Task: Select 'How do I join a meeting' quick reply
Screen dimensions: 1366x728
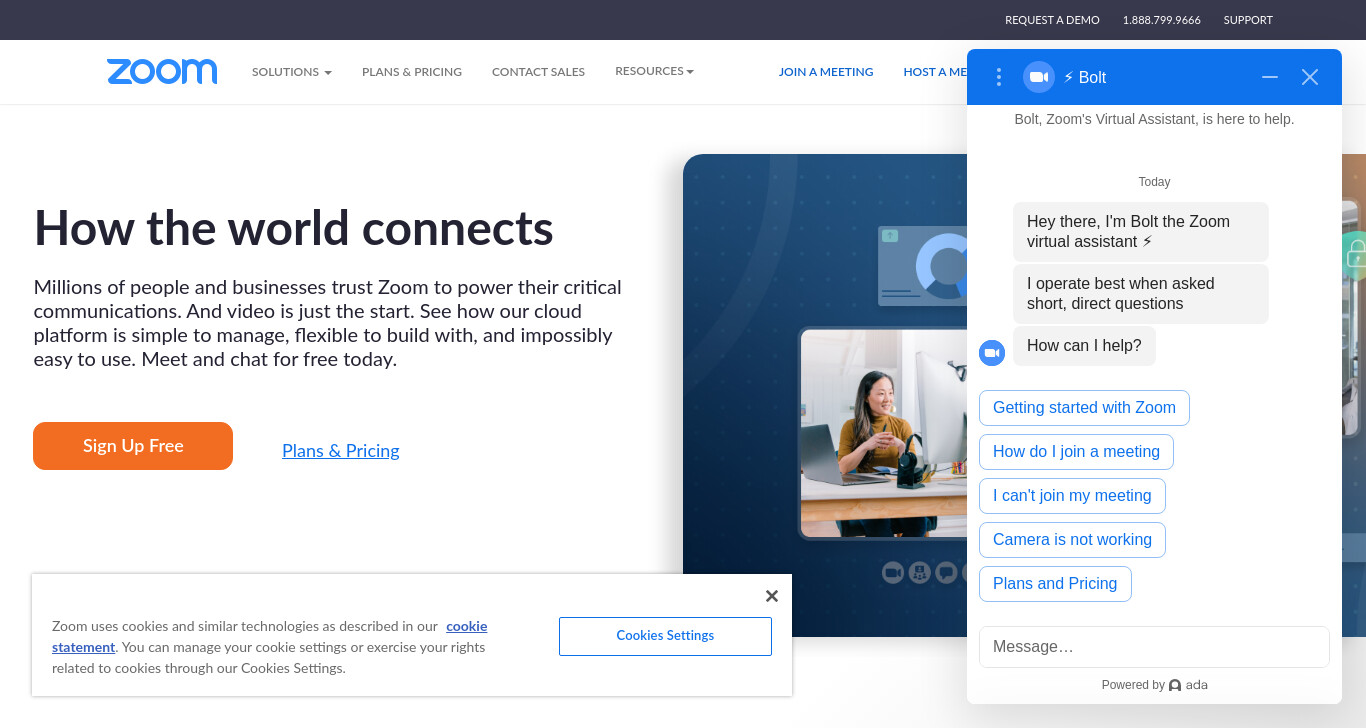Action: tap(1076, 452)
